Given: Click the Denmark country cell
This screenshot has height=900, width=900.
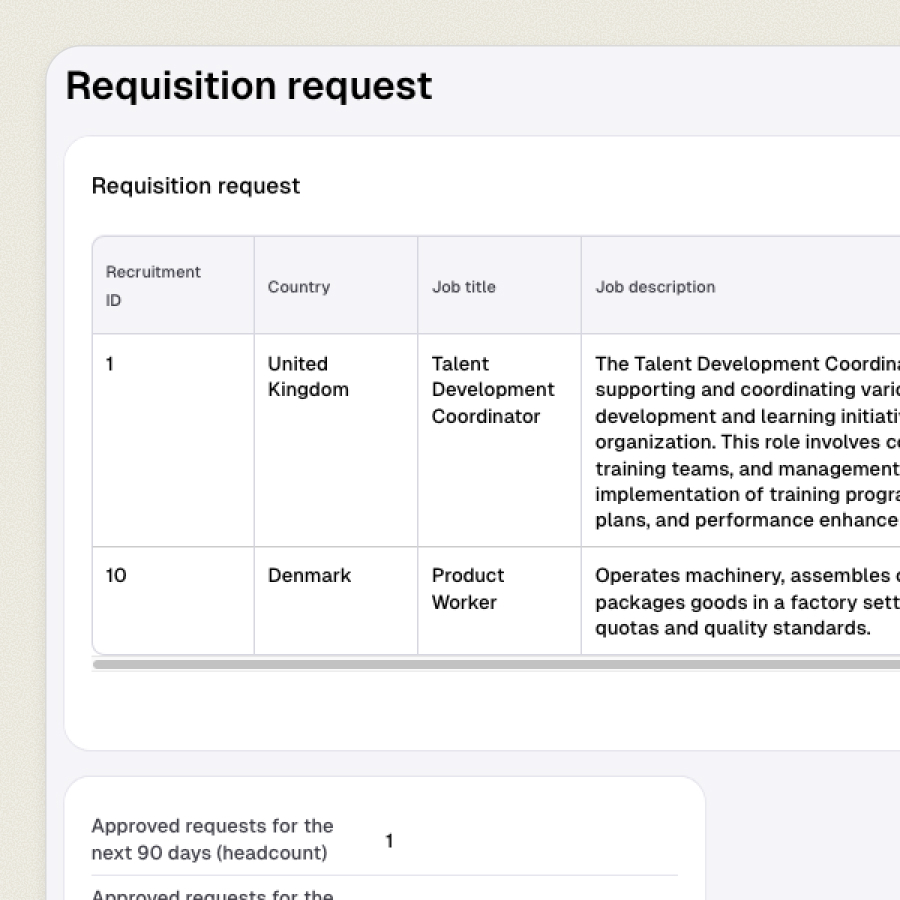Looking at the screenshot, I should tap(309, 576).
